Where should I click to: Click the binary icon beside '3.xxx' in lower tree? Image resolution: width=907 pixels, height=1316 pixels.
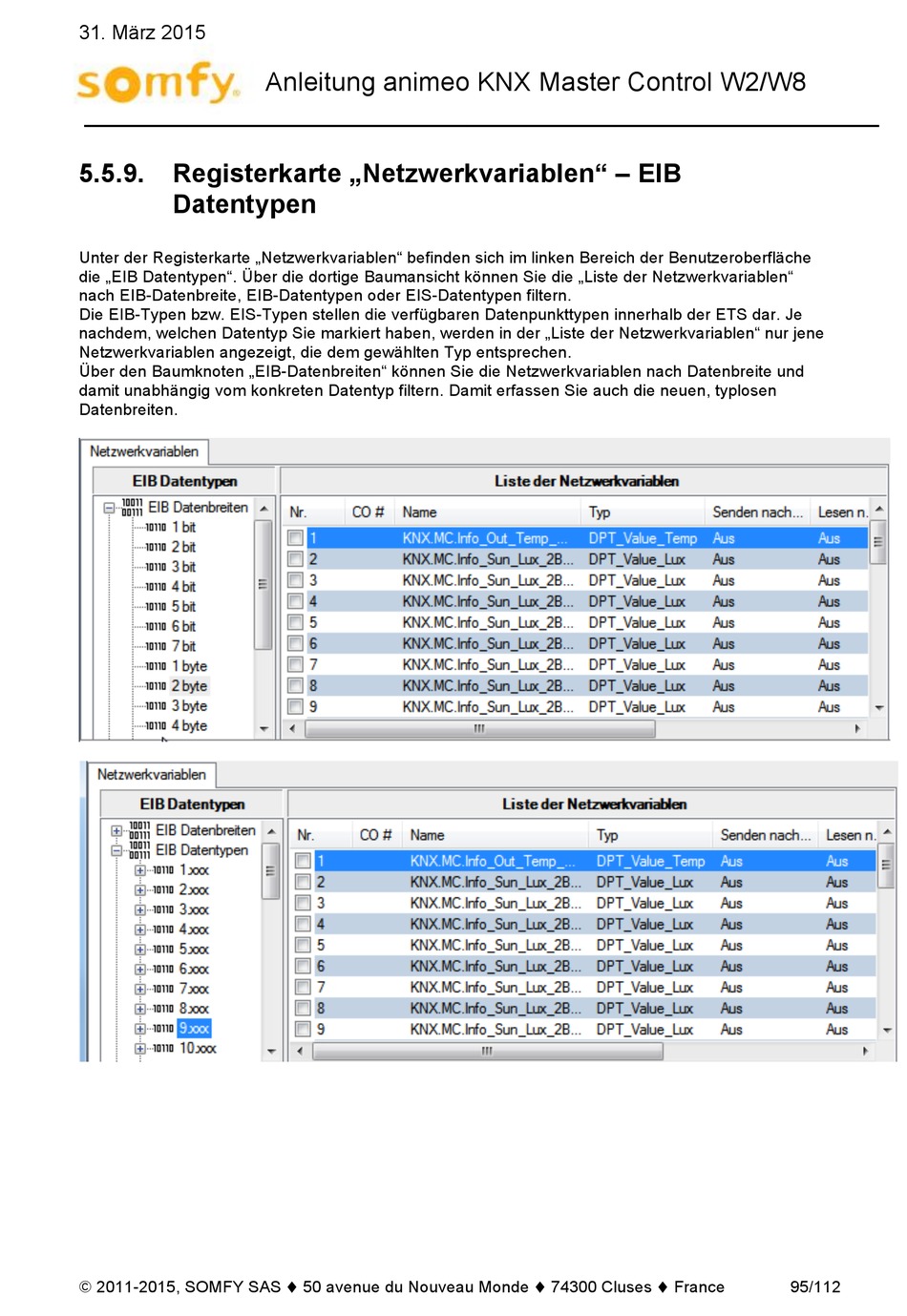pos(163,909)
